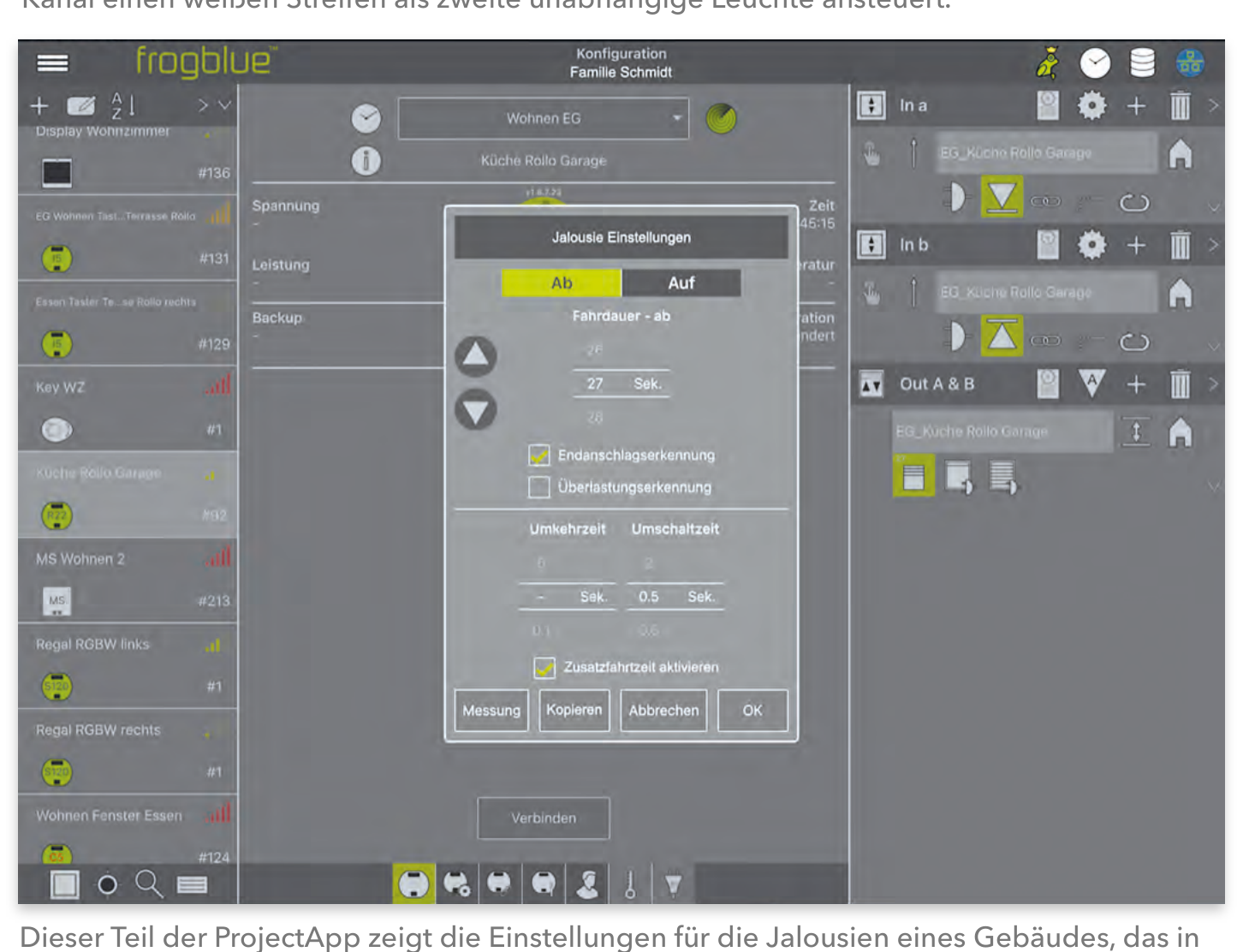This screenshot has width=1249, height=952.
Task: Expand the In b section chevron
Action: (x=1213, y=245)
